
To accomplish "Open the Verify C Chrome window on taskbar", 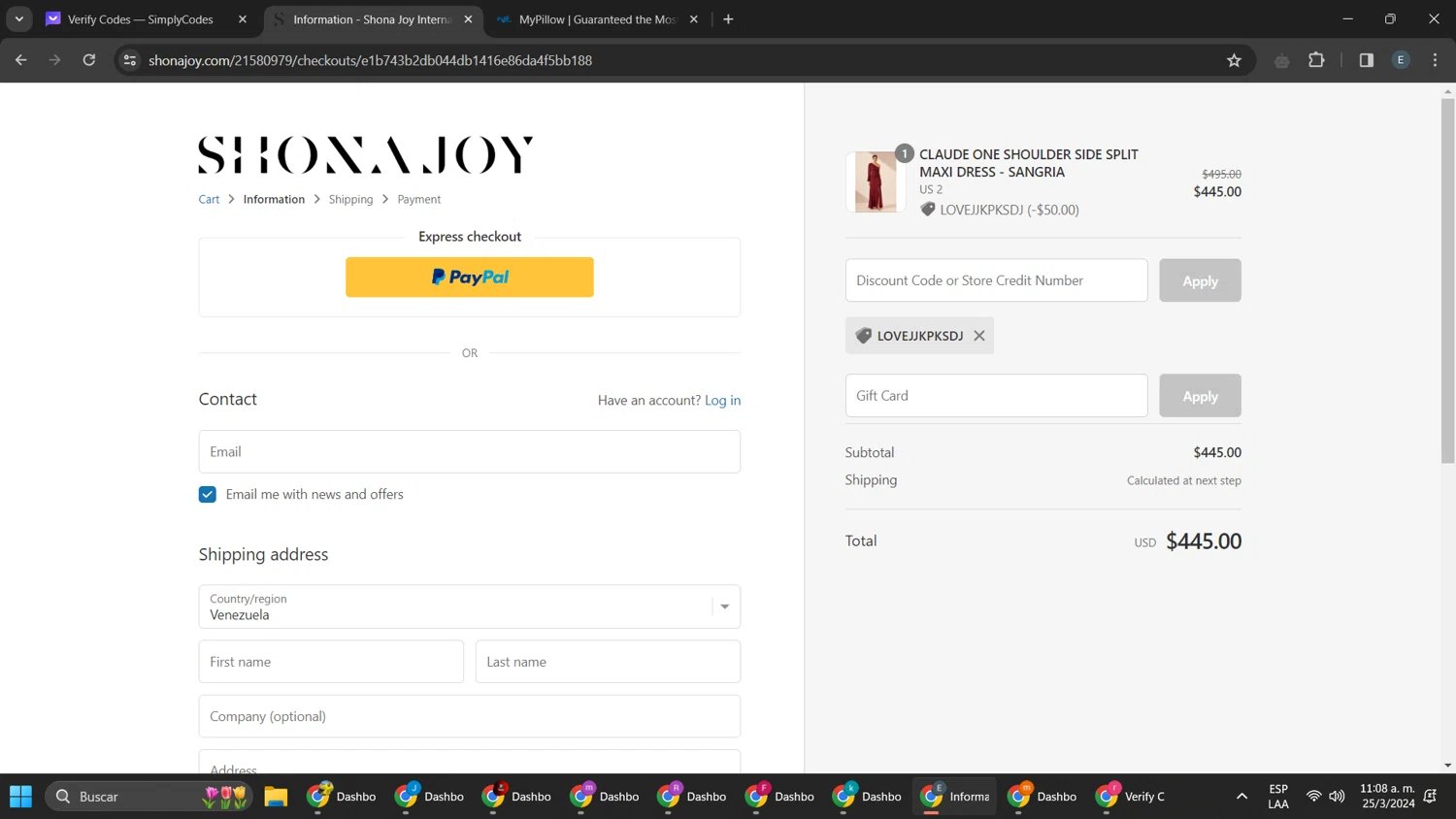I will [1131, 797].
